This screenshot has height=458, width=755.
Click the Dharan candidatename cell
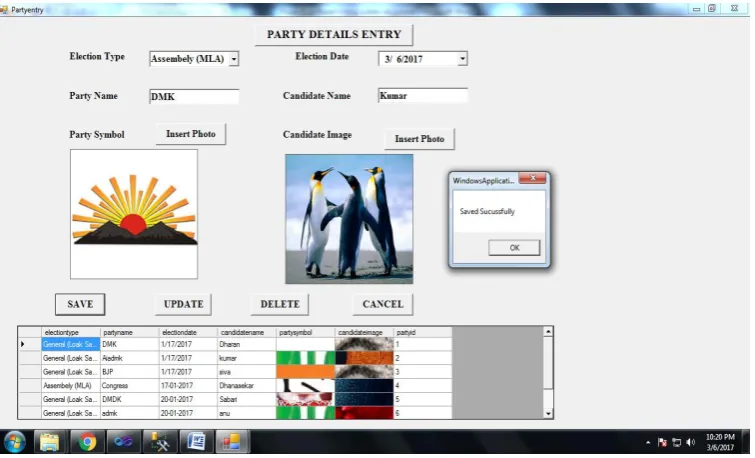tap(247, 344)
